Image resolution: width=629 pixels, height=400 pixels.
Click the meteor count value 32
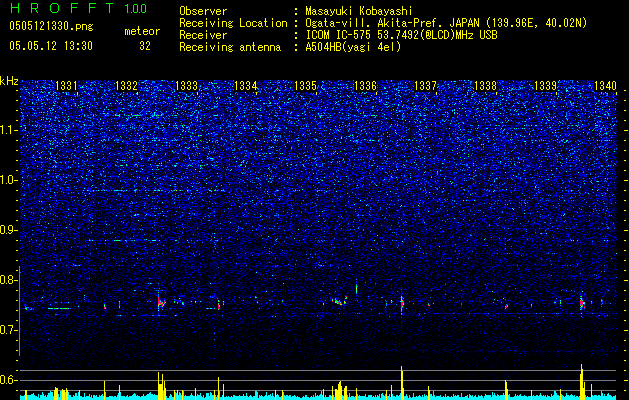[145, 46]
